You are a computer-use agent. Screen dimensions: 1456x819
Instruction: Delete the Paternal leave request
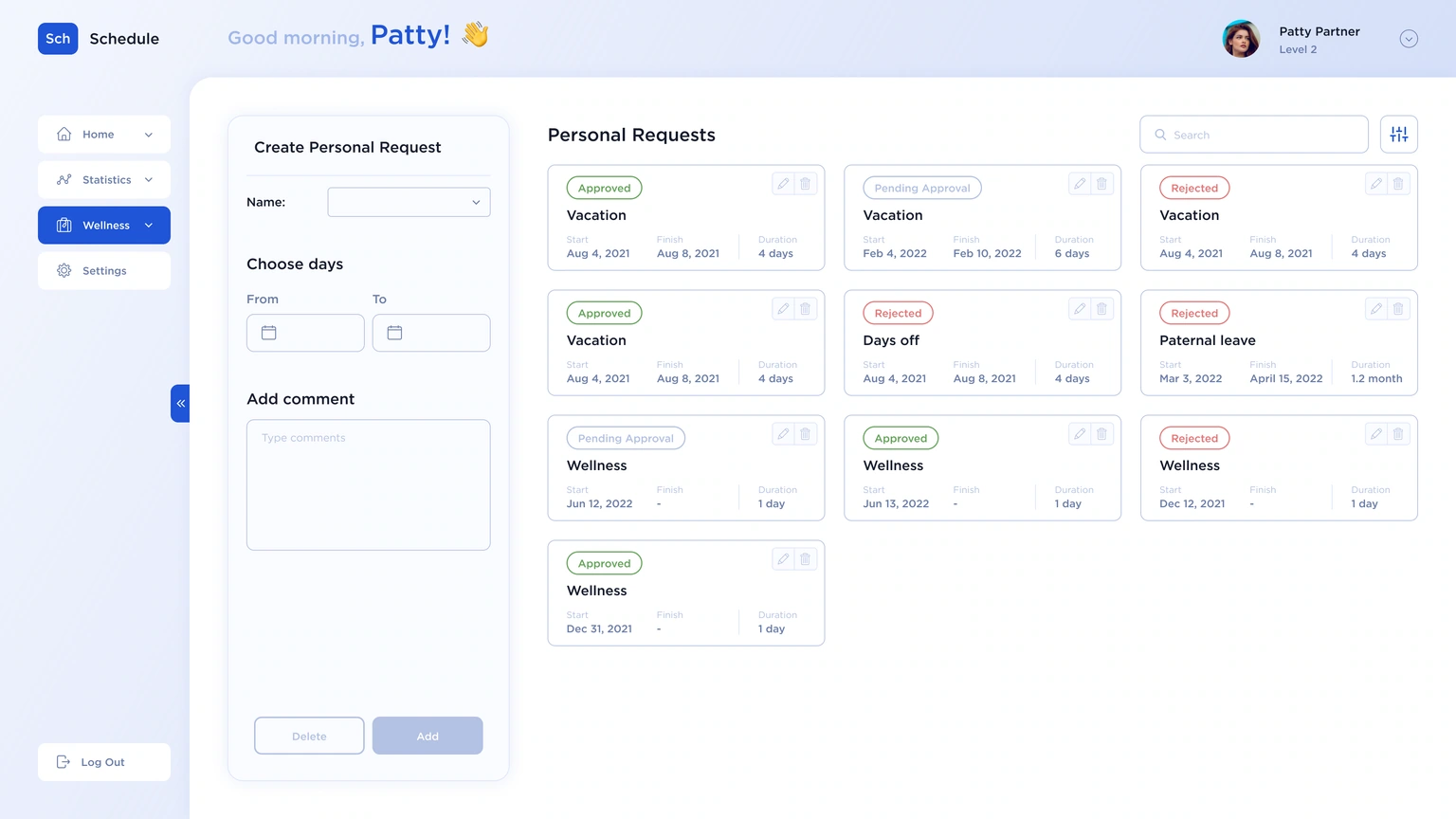tap(1398, 309)
